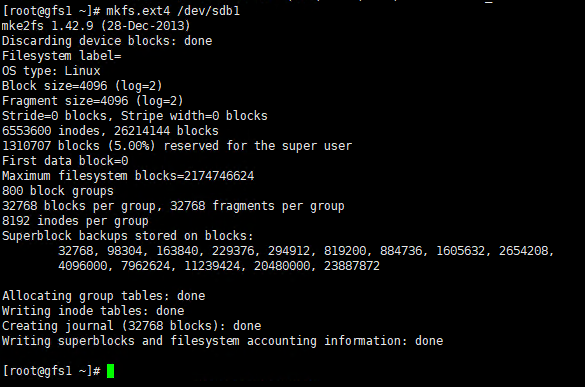The image size is (585, 387).
Task: Click superblock backup number 23887872
Action: click(x=351, y=266)
